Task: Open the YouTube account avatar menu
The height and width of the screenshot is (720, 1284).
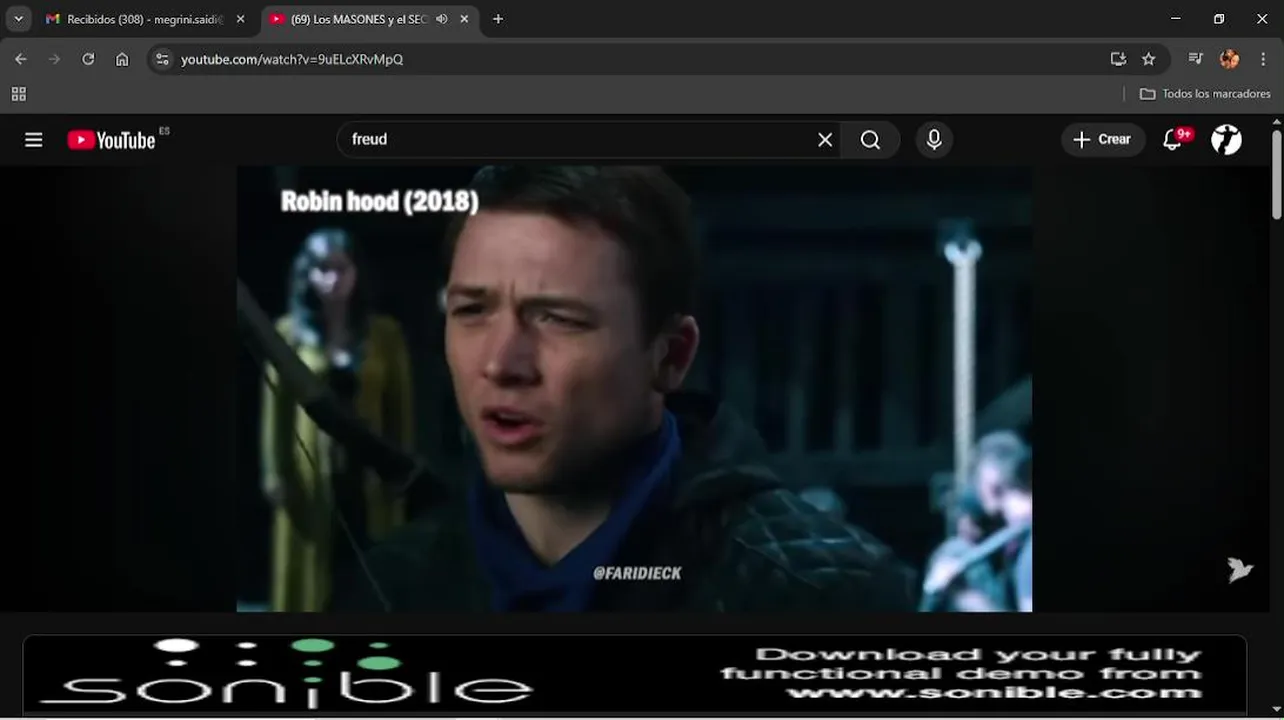Action: click(1226, 140)
